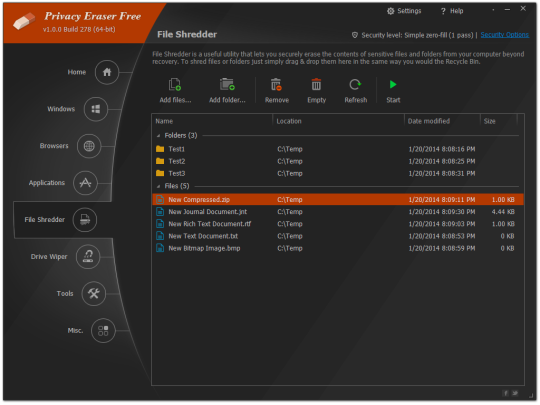
Task: Click the Empty trash toolbar icon
Action: point(316,84)
